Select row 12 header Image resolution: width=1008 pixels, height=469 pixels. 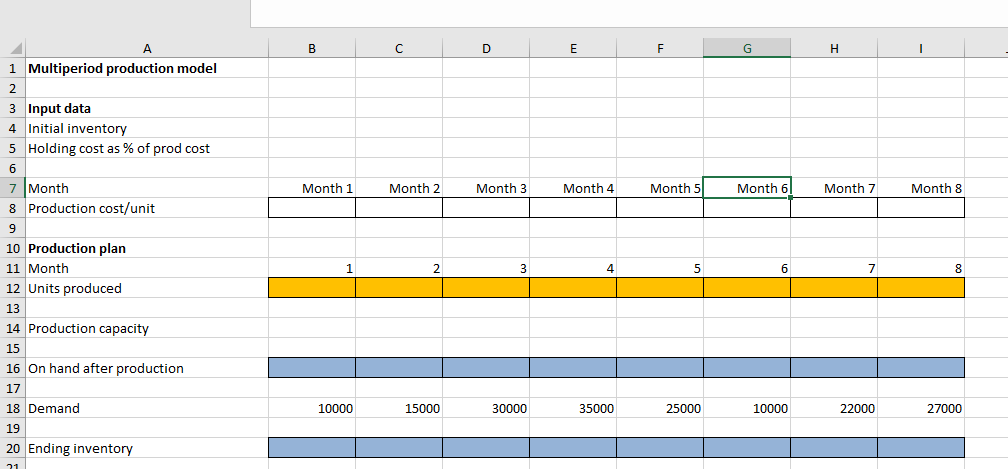pyautogui.click(x=13, y=288)
